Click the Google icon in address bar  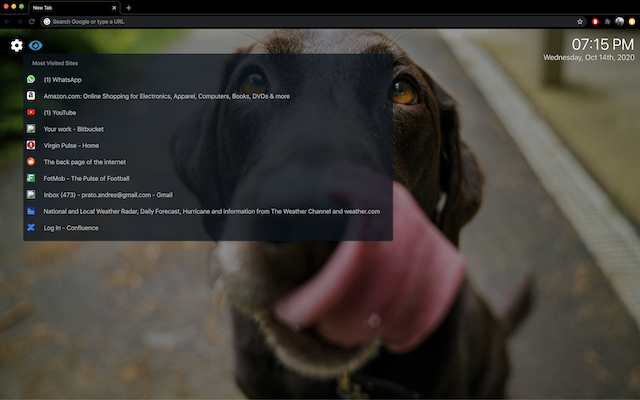[x=47, y=22]
